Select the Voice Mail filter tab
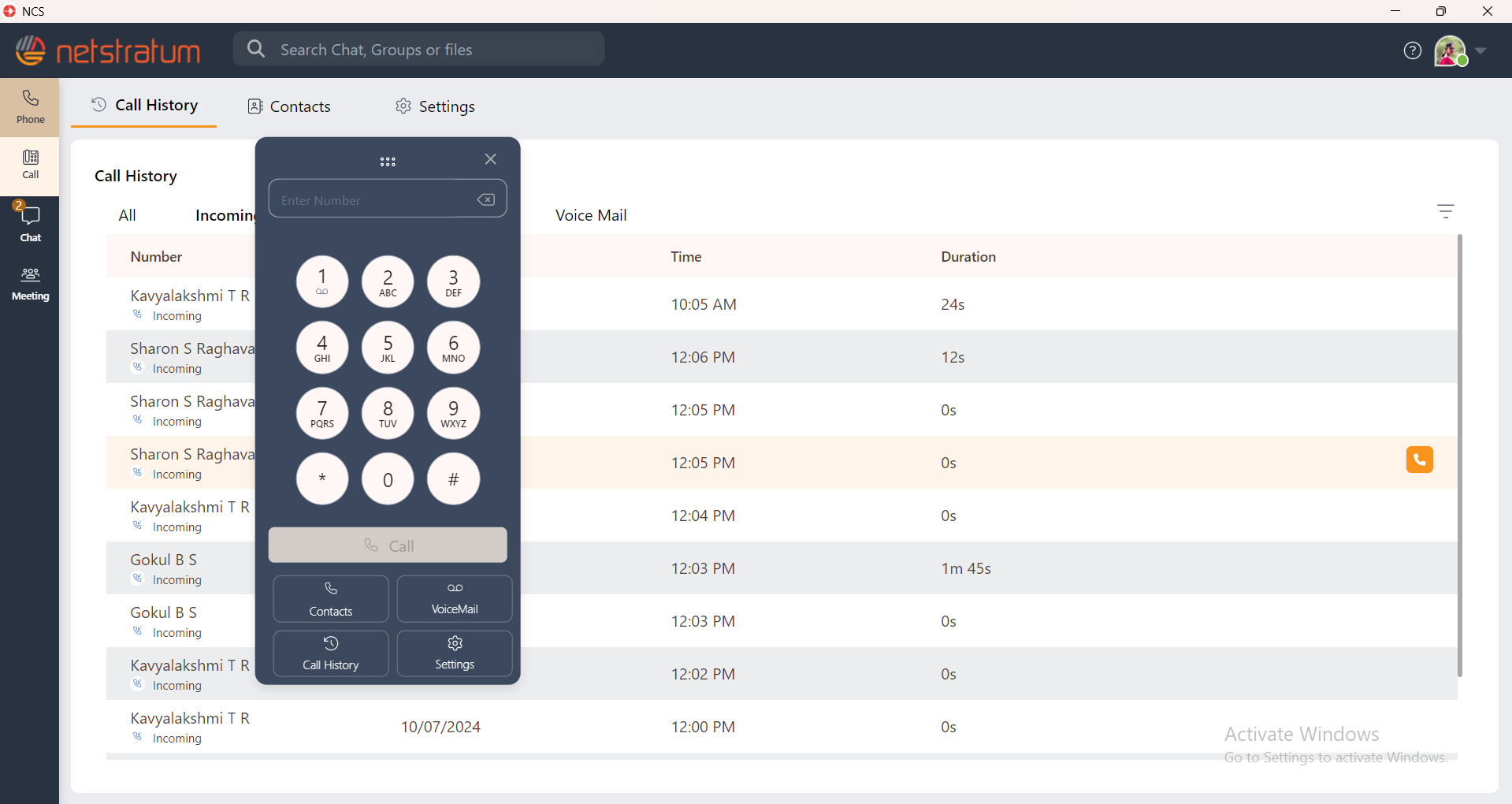Viewport: 1512px width, 804px height. click(x=591, y=215)
